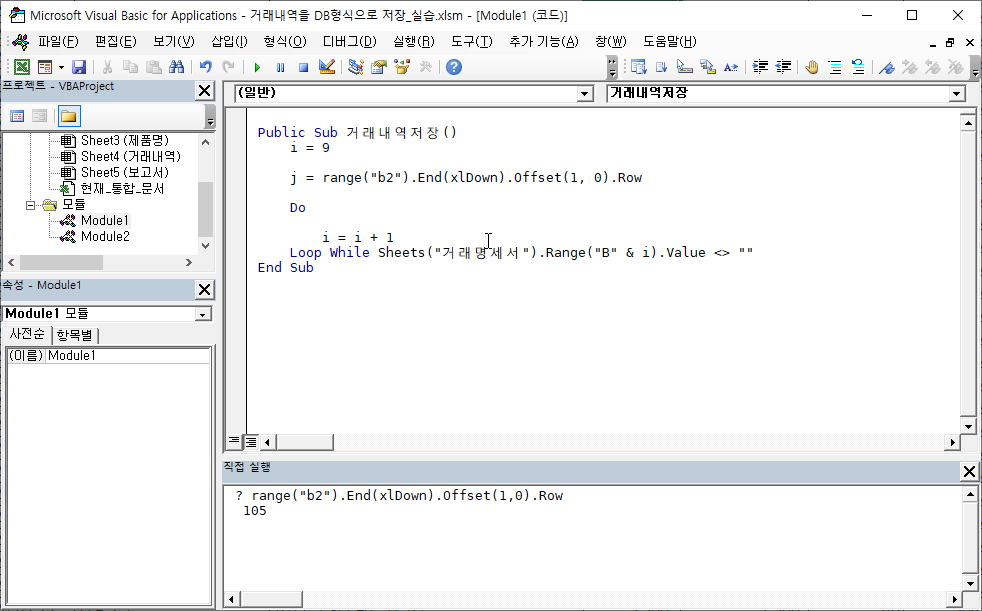This screenshot has height=611, width=982.
Task: Switch to Full Module View at the code window bottom
Action: [251, 442]
